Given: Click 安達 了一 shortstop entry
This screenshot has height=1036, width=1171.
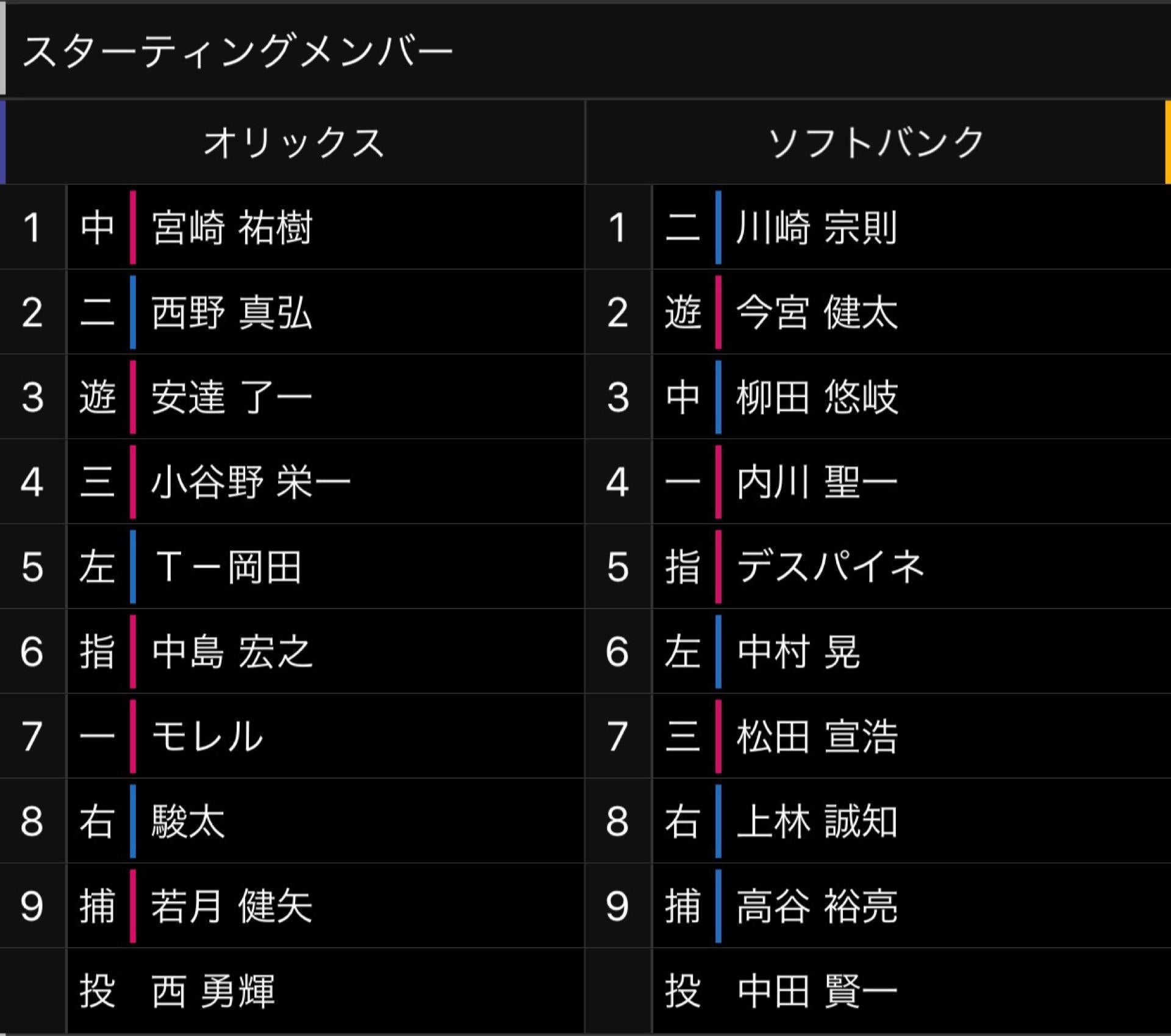Looking at the screenshot, I should (x=232, y=397).
